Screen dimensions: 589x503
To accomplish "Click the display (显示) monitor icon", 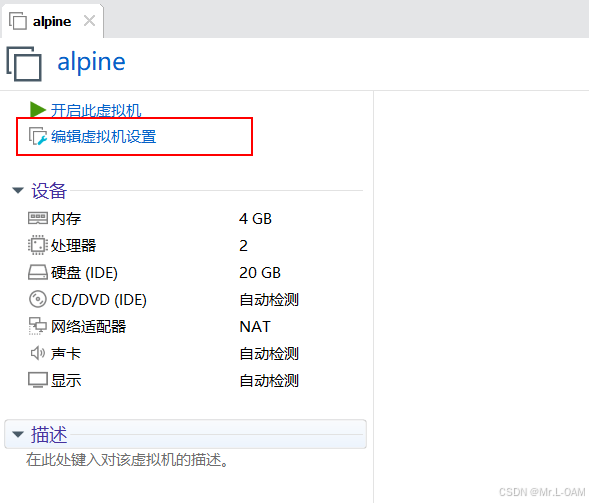I will pos(38,380).
